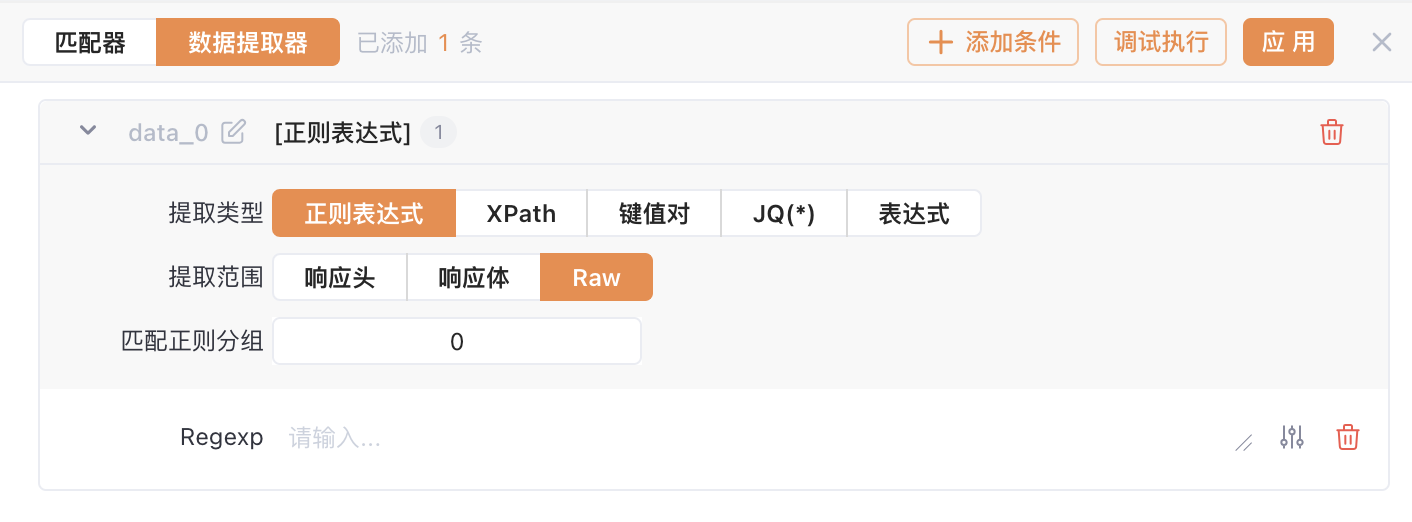Set extraction scope to 响应头
1412x522 pixels.
[340, 278]
